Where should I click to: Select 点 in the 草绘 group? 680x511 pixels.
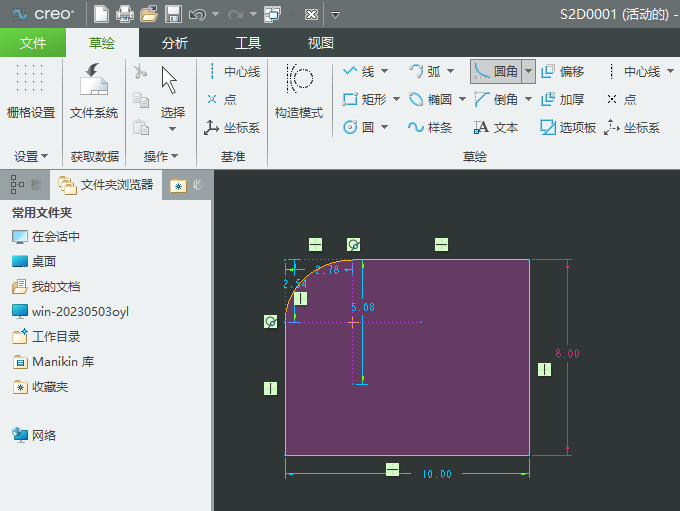coord(621,99)
